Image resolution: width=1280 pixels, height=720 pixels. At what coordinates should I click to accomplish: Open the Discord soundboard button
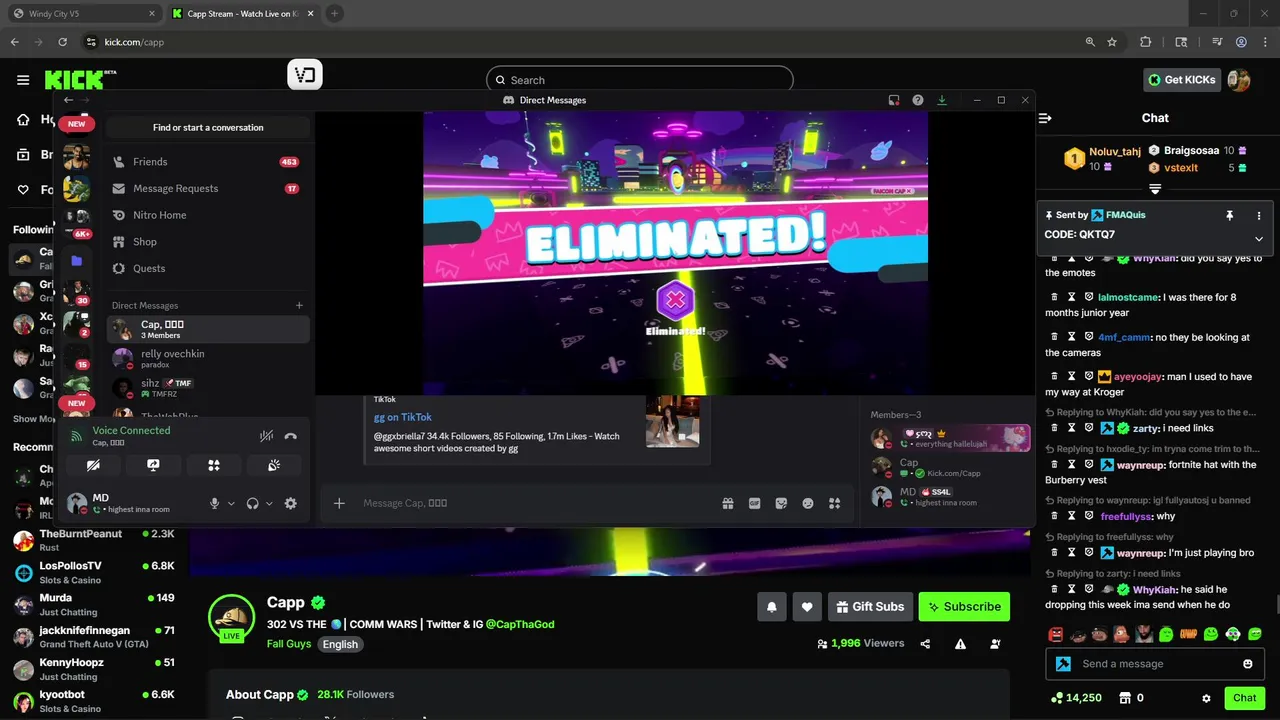[273, 465]
